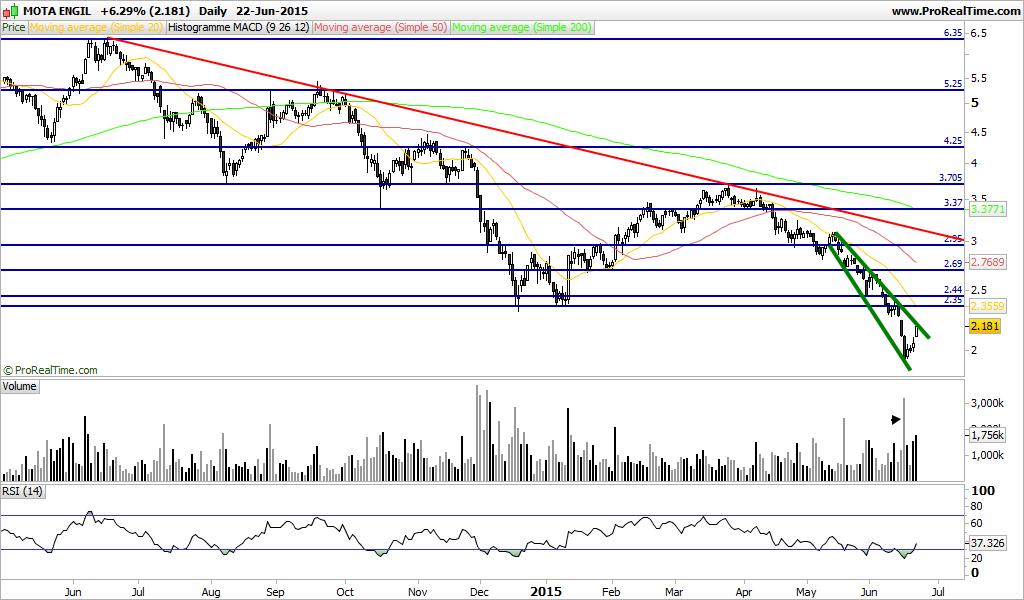The width and height of the screenshot is (1024, 600).
Task: Click the 2.44 horizontal level label
Action: [953, 289]
